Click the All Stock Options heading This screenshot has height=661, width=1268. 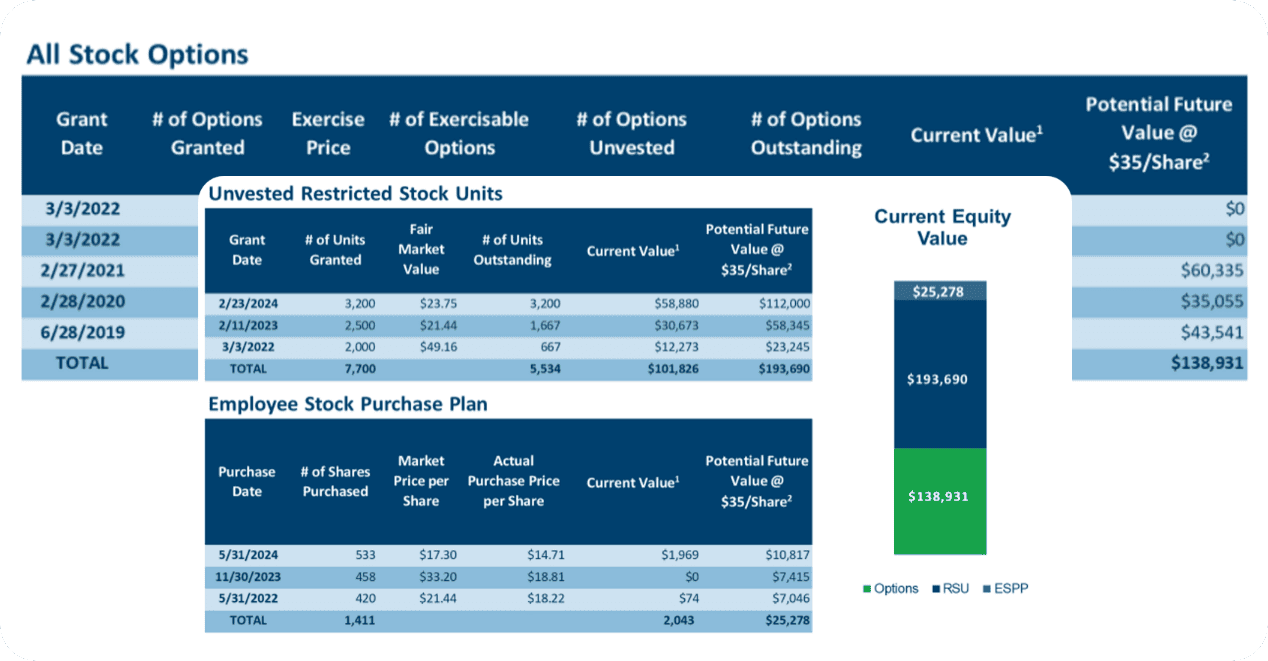[x=137, y=54]
